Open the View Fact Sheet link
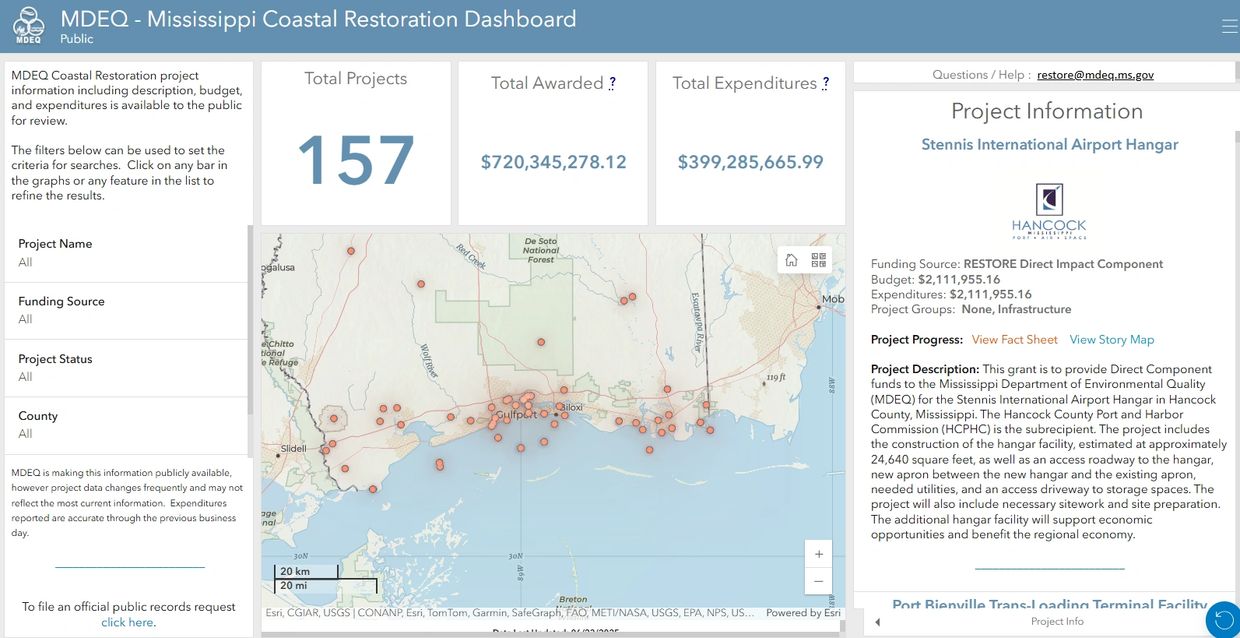1240x638 pixels. [x=1014, y=340]
